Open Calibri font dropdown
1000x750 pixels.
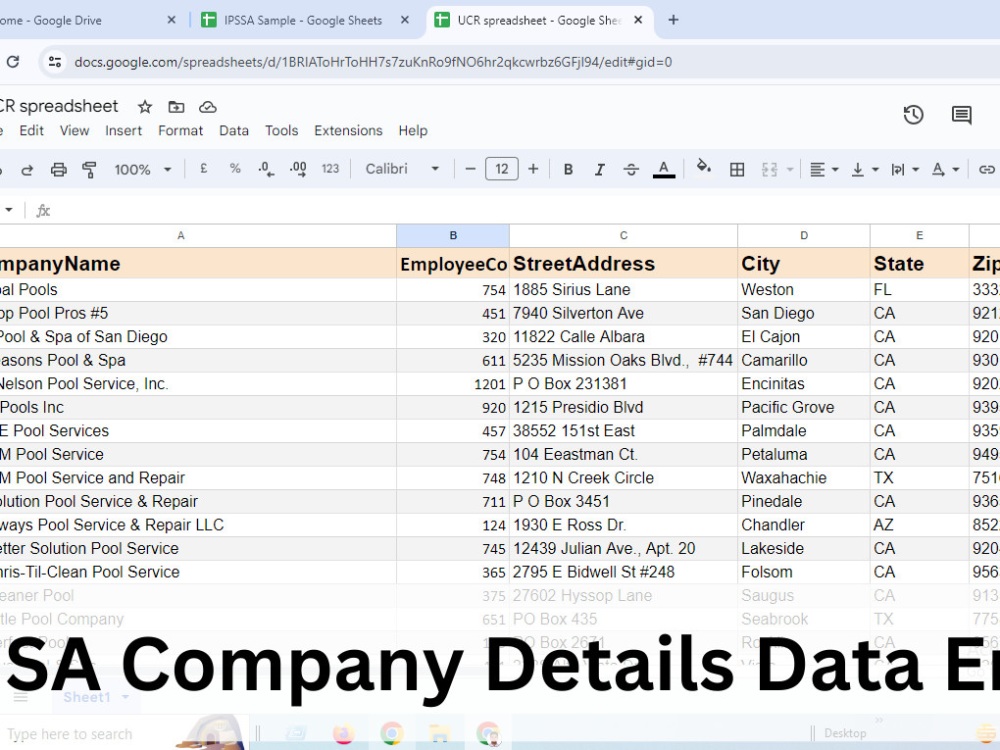point(402,169)
